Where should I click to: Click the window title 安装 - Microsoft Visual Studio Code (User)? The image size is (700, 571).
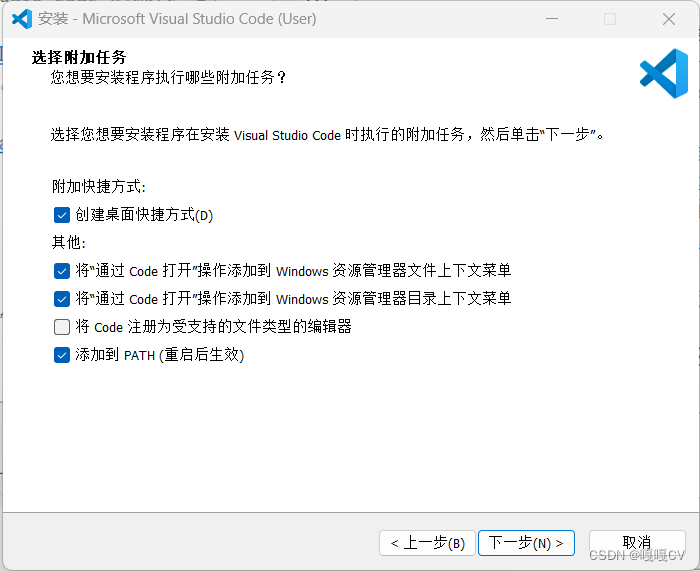pos(177,19)
